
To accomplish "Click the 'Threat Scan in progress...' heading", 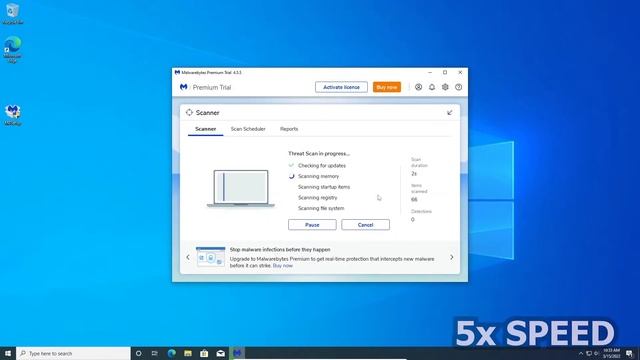I will (319, 154).
